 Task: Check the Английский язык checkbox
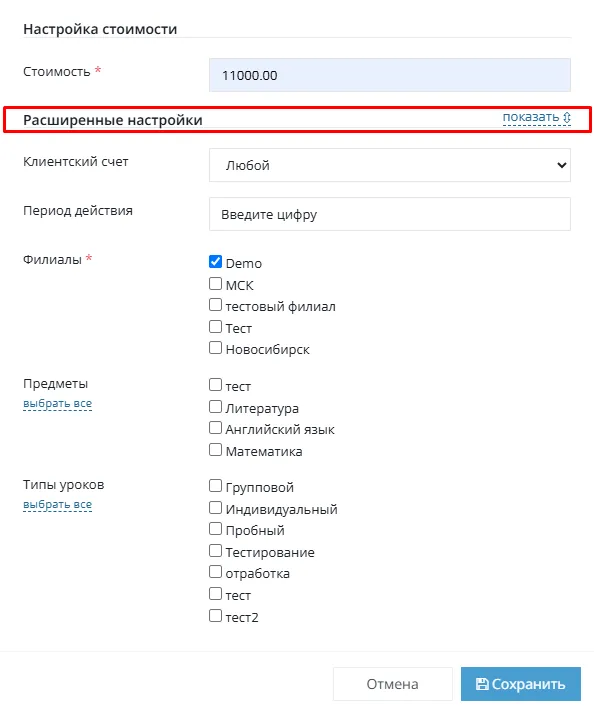point(216,428)
